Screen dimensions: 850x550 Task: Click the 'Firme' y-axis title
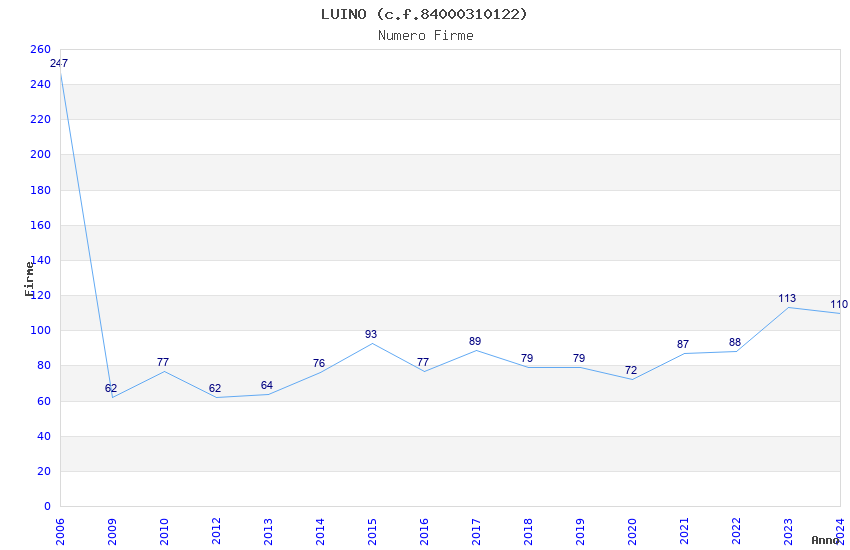coord(29,279)
